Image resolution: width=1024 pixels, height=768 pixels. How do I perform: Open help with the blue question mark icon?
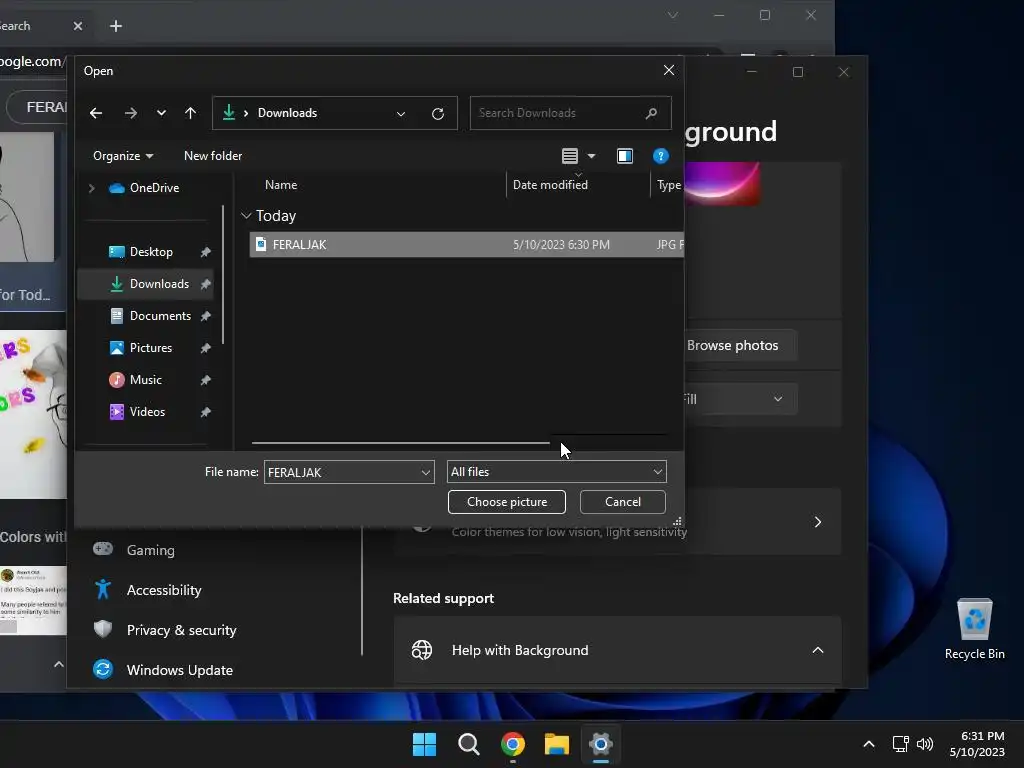coord(660,156)
